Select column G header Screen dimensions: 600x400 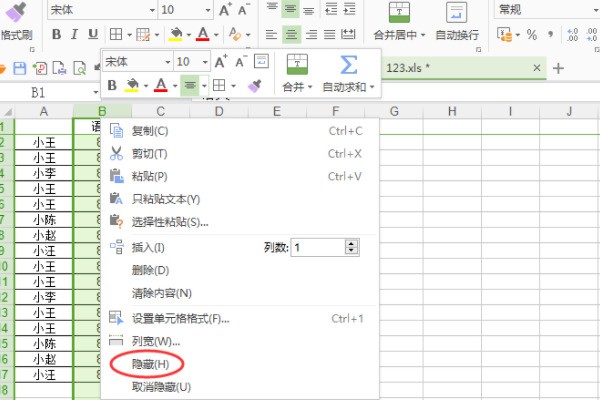(x=394, y=111)
